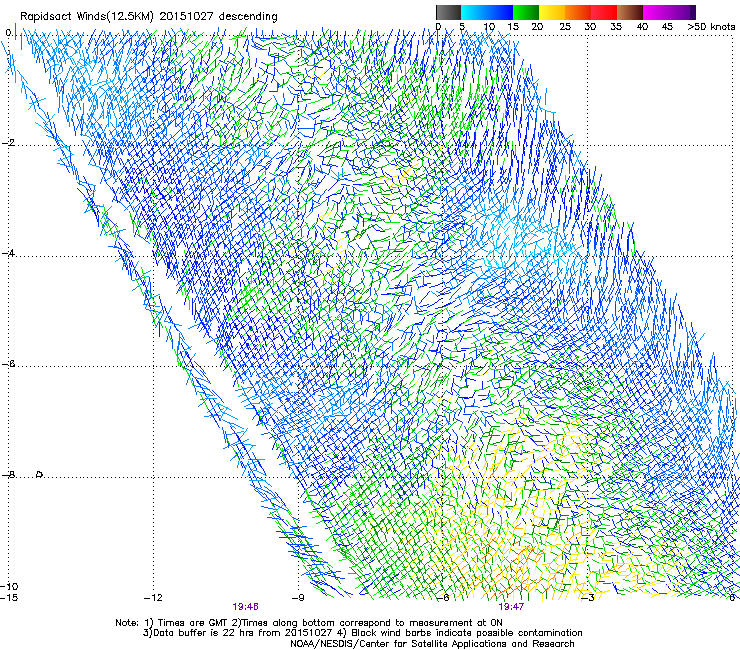Click the dark purple 45-50 knots swatch

(682, 12)
